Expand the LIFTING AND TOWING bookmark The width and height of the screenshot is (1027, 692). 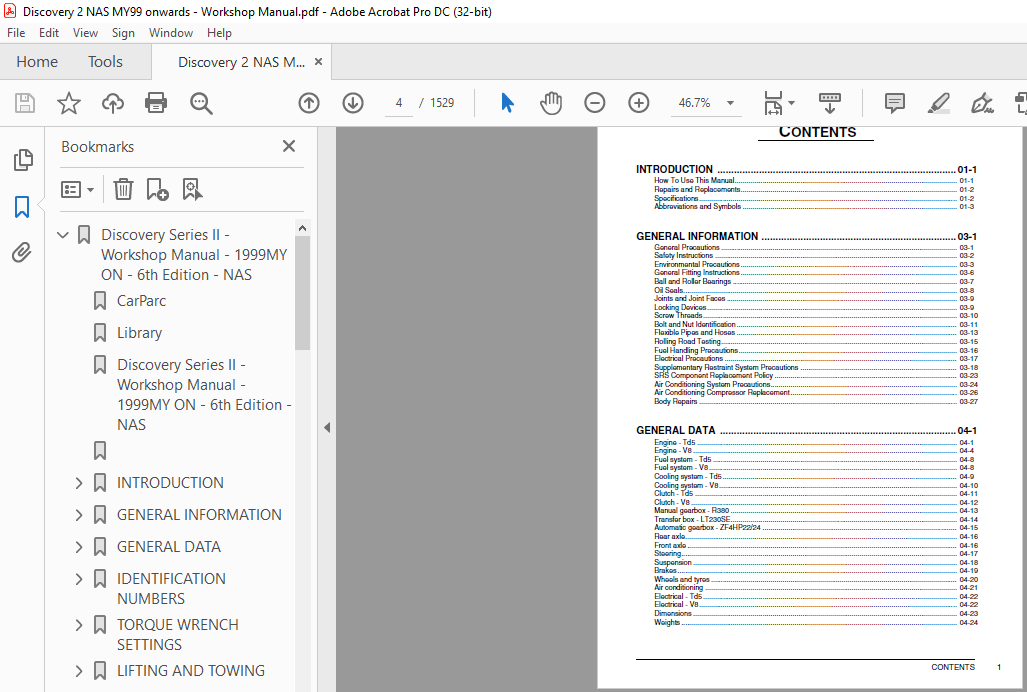[79, 671]
